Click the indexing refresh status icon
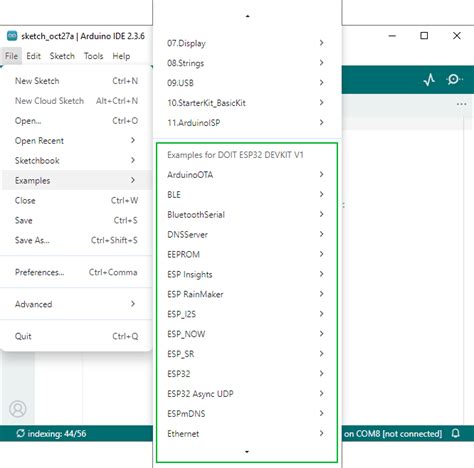This screenshot has height=468, width=474. [20, 433]
